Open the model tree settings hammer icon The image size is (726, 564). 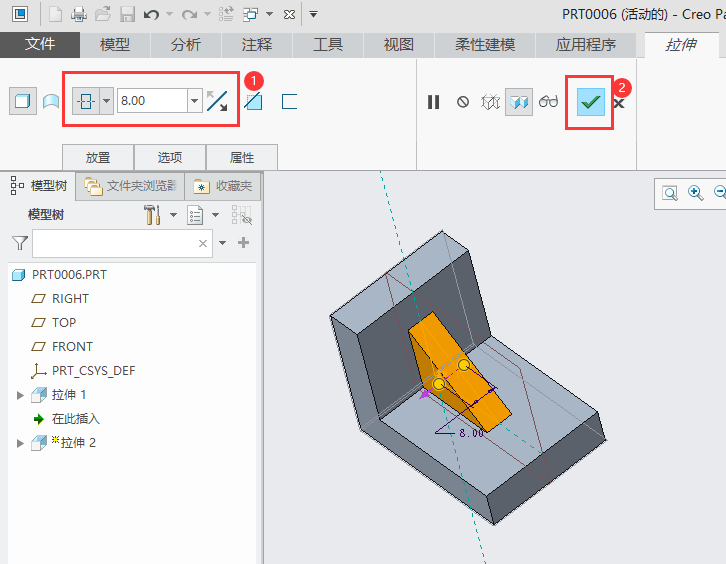click(x=153, y=215)
